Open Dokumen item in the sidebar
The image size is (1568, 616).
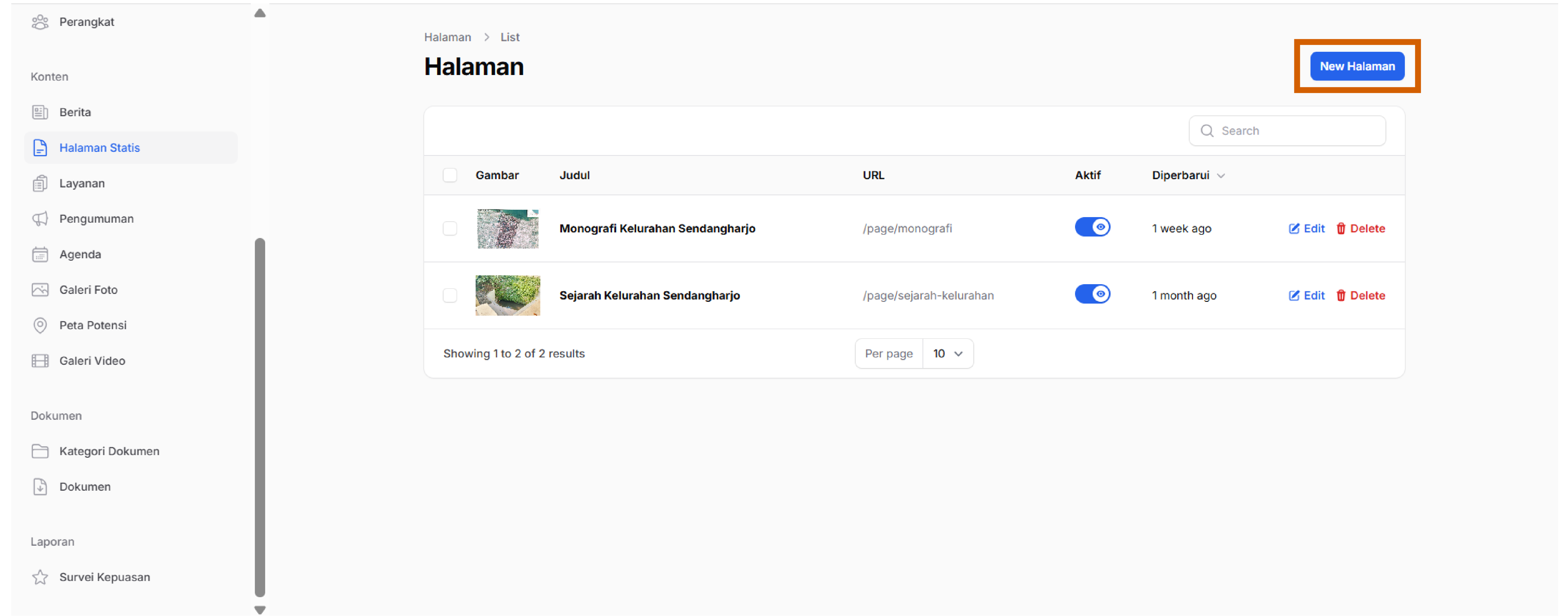click(131, 487)
